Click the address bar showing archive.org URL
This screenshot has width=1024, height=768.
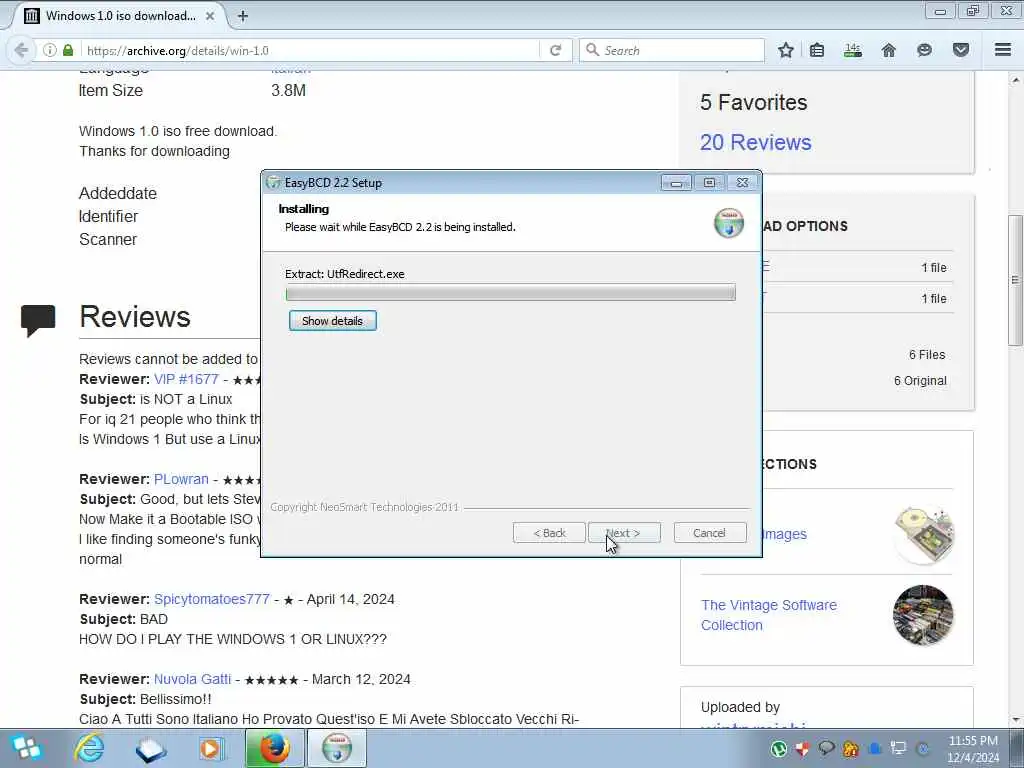pos(310,50)
